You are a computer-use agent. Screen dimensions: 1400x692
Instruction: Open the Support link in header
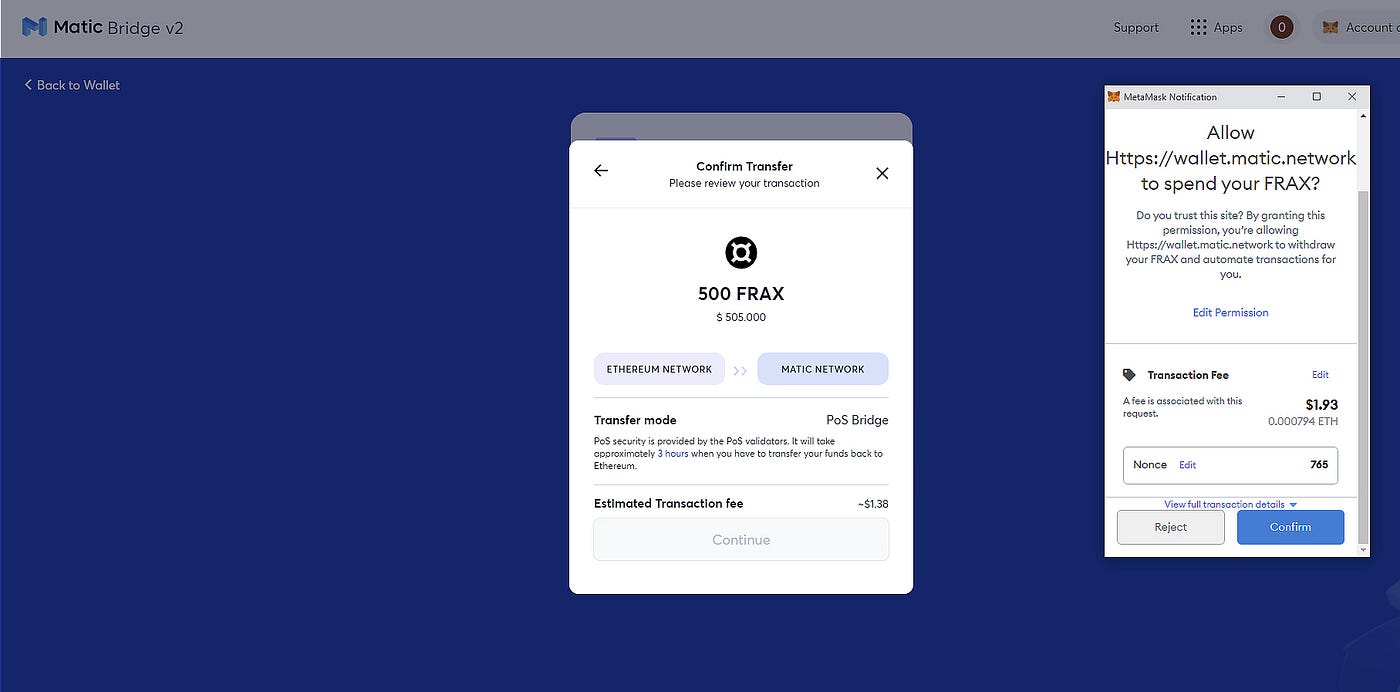click(x=1136, y=27)
